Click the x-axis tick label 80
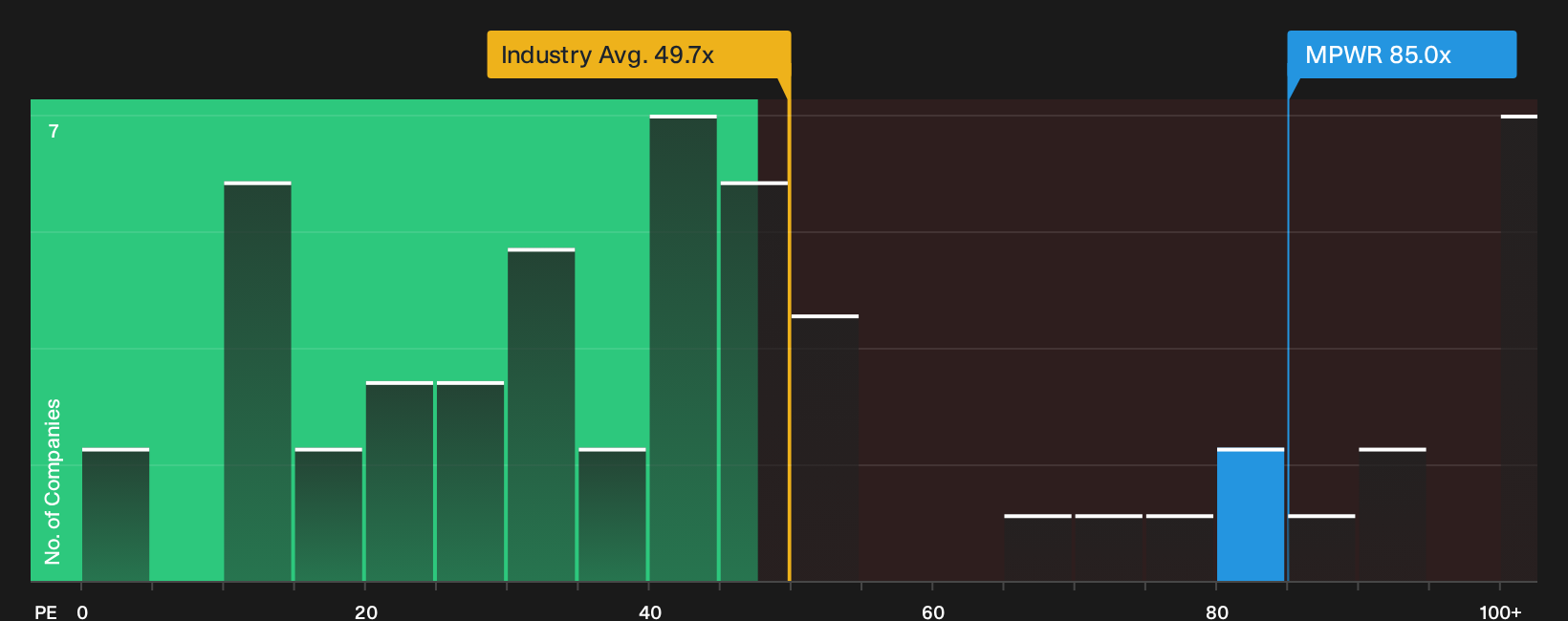The height and width of the screenshot is (621, 1568). pyautogui.click(x=1217, y=612)
